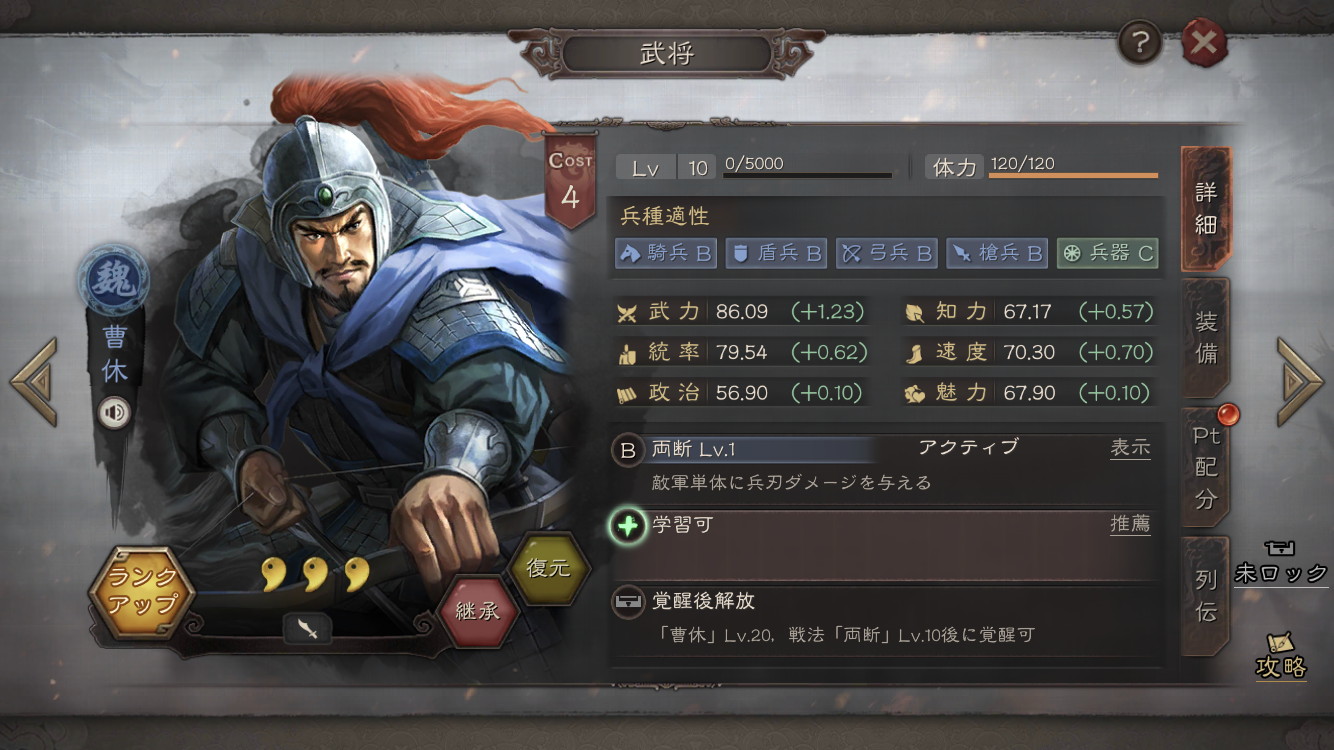Tap the sword weapon icon below stars

coord(308,628)
